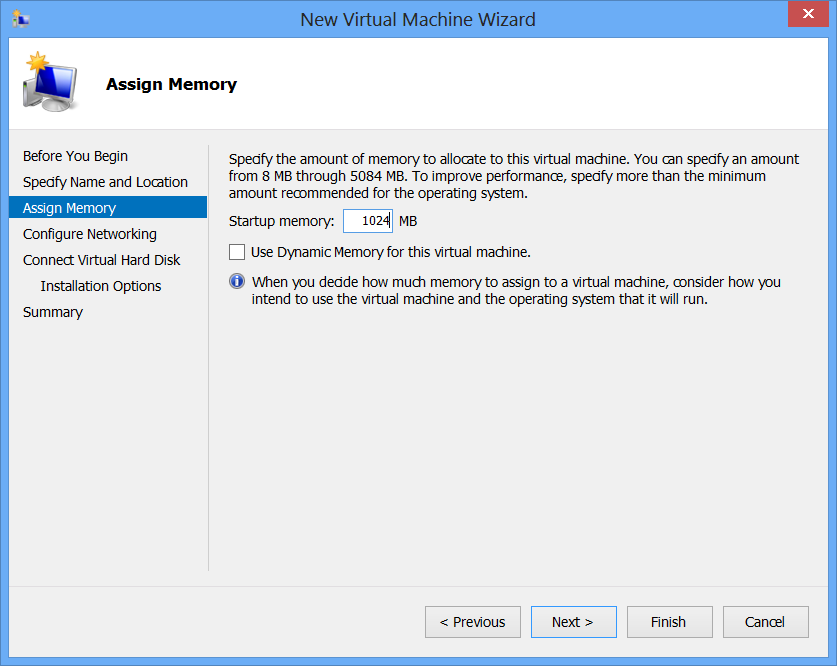
Task: Select Installation Options step
Action: (x=101, y=286)
